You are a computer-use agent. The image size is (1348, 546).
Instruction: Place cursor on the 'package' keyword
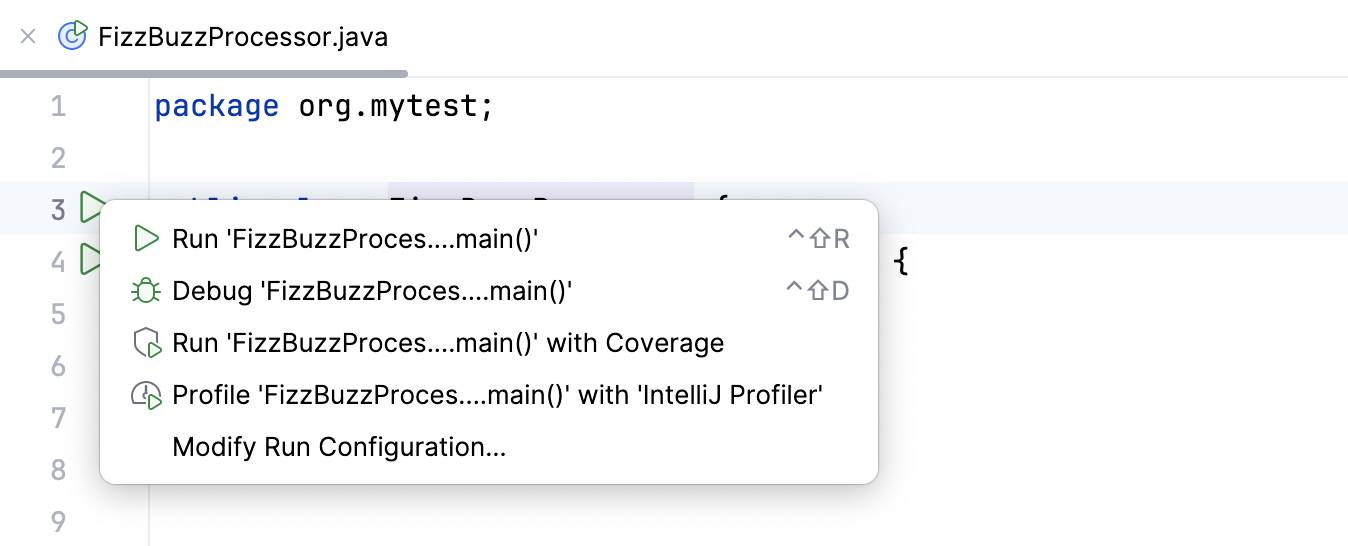[x=216, y=106]
